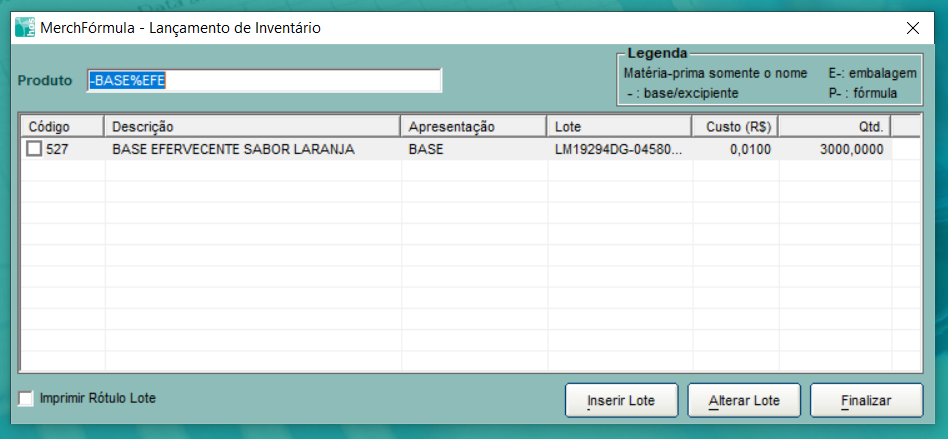948x439 pixels.
Task: Close the Lançamento de Inventário window
Action: 912,28
